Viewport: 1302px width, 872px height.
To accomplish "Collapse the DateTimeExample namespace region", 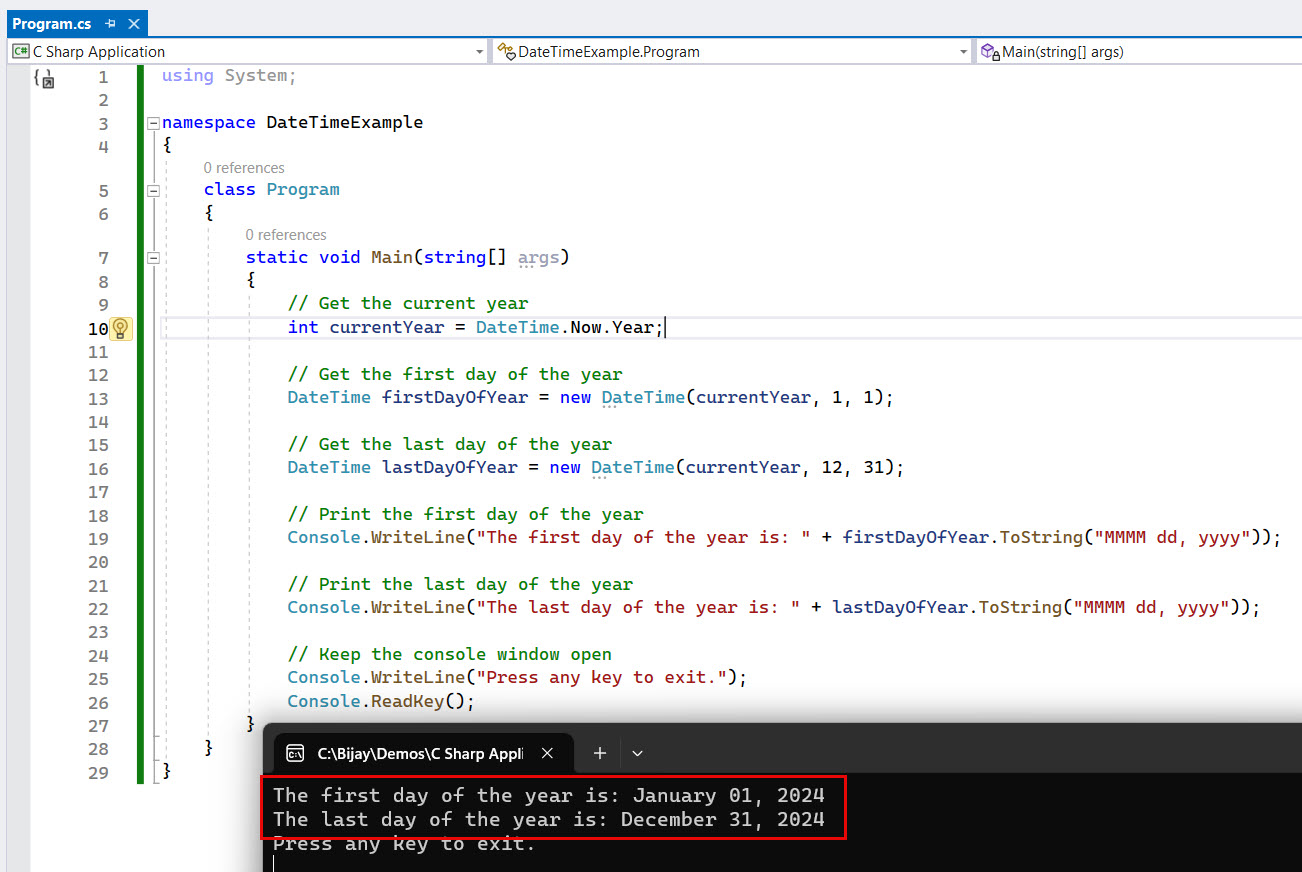I will point(152,122).
